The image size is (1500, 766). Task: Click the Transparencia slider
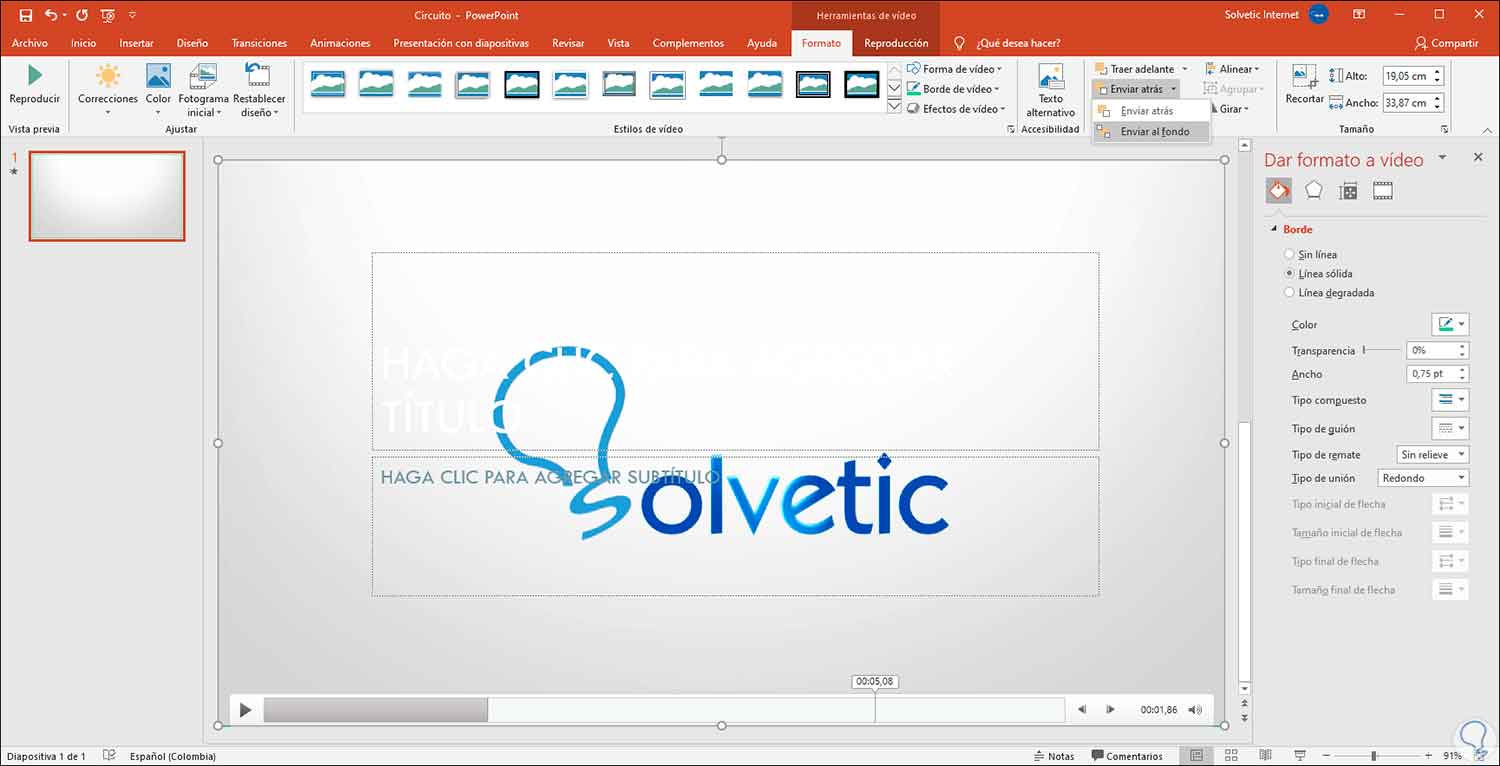pos(1380,350)
